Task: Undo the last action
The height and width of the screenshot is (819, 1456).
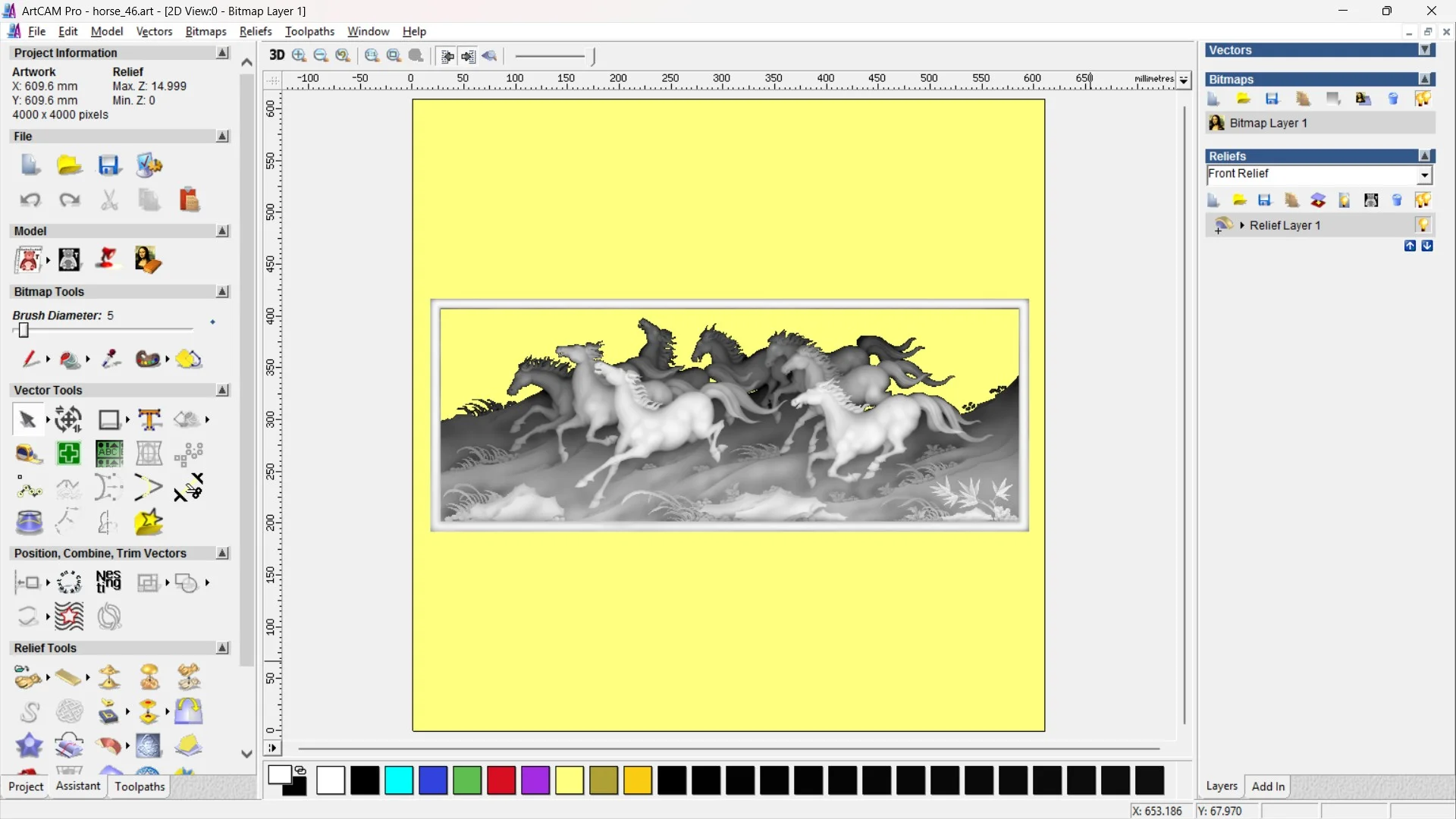Action: coord(30,199)
